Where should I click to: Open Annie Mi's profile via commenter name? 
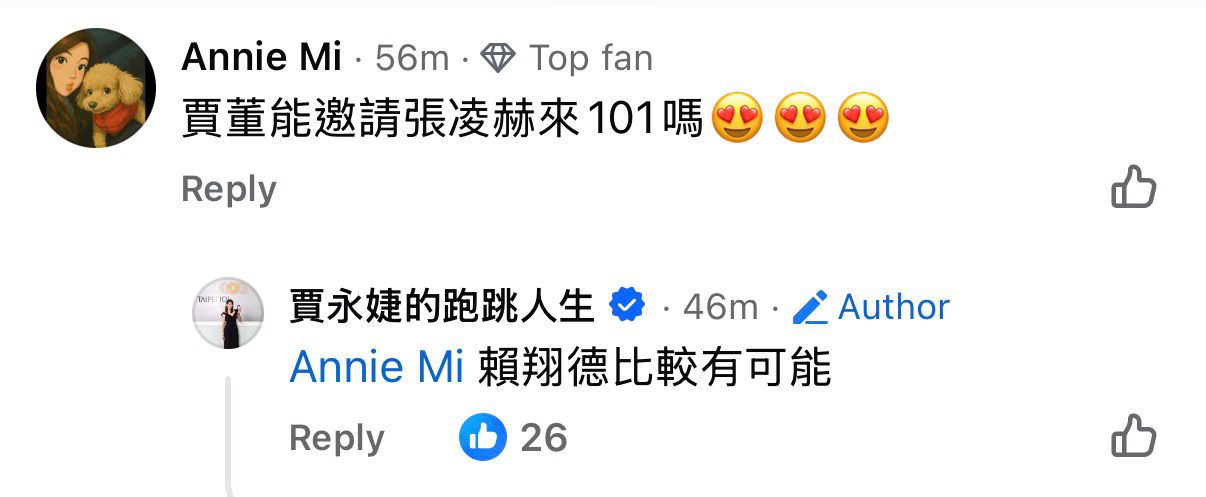(262, 58)
